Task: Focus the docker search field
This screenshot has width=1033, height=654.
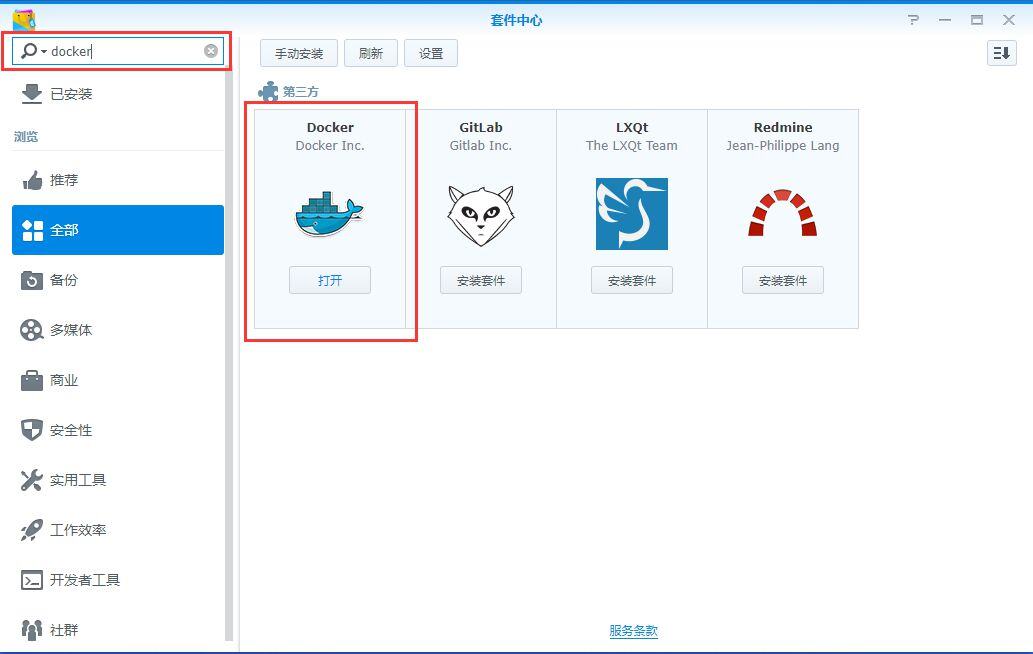Action: click(x=118, y=51)
